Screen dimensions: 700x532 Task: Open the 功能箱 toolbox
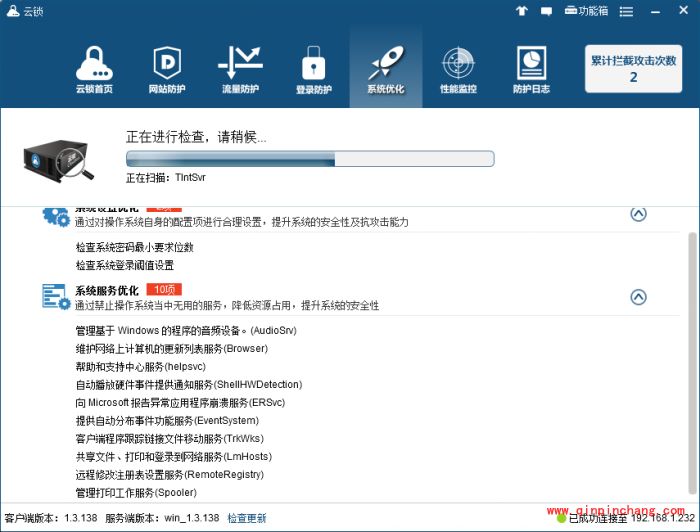pyautogui.click(x=586, y=11)
